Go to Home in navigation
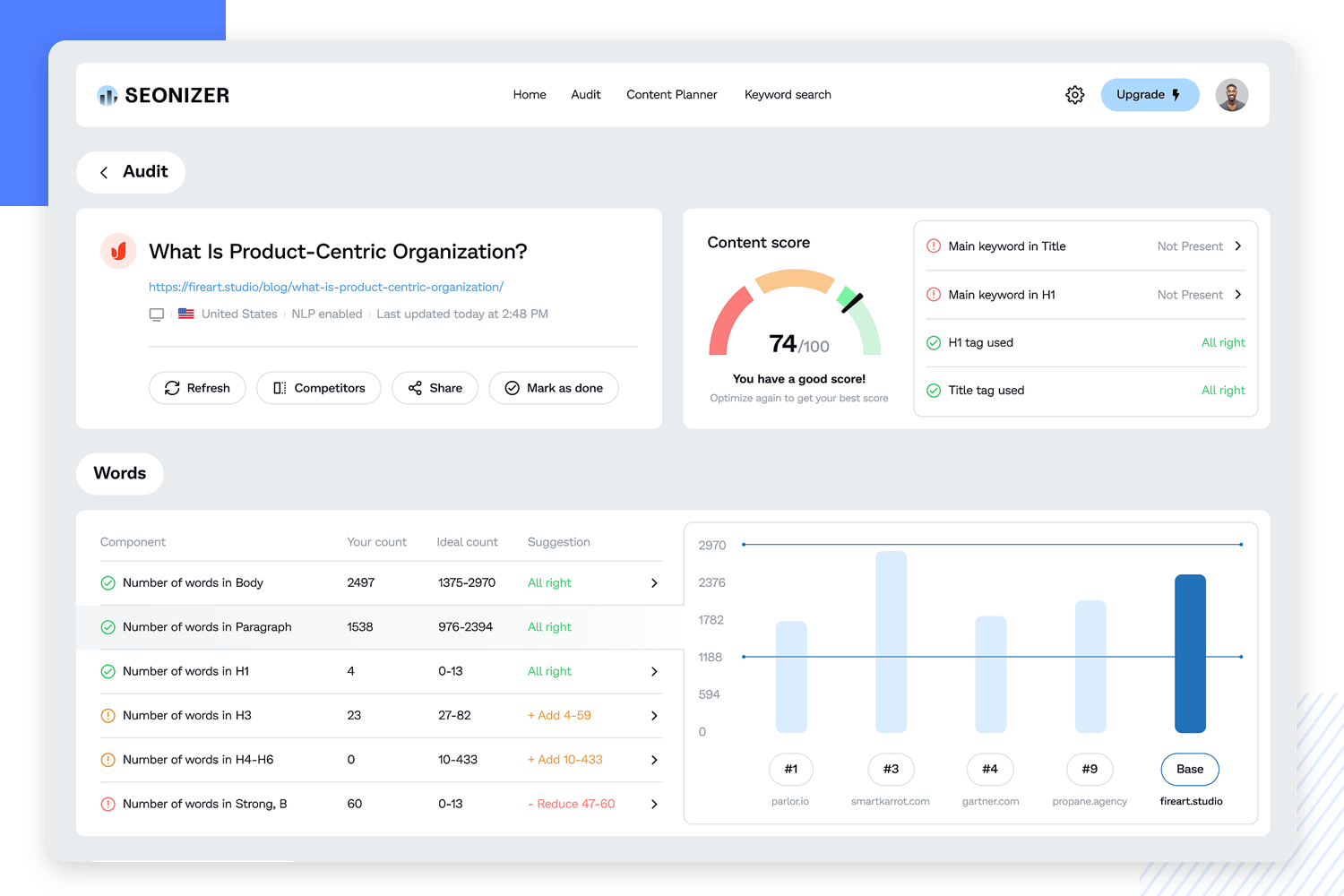Image resolution: width=1344 pixels, height=896 pixels. coord(530,95)
